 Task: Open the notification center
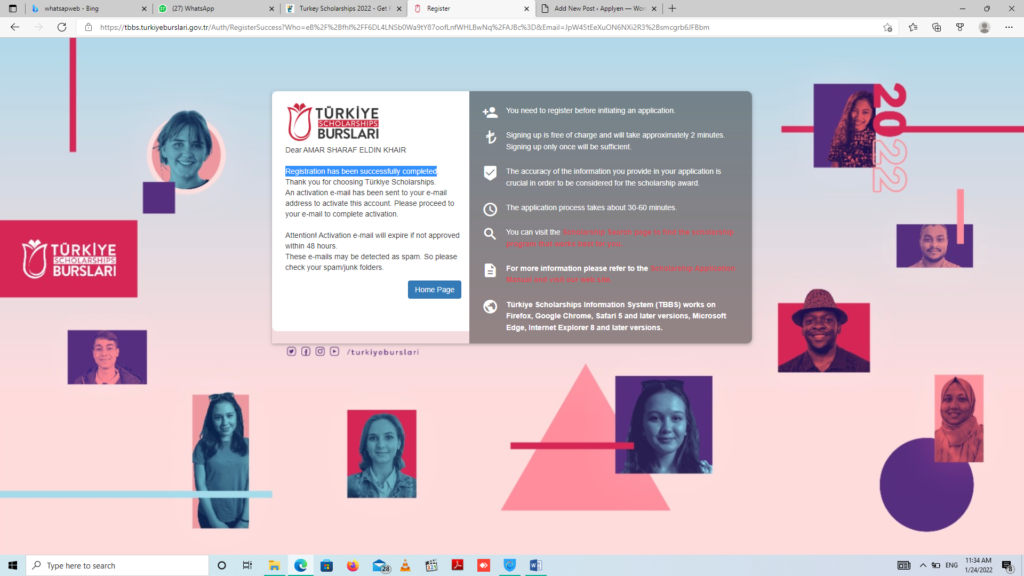[1008, 566]
